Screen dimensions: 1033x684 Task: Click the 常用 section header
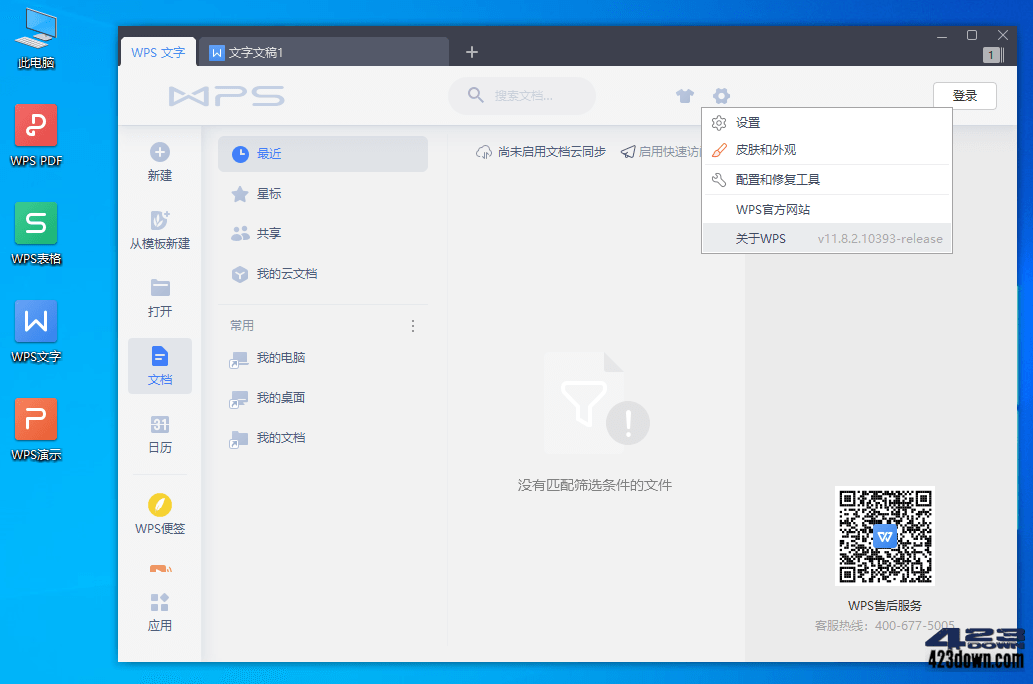(x=242, y=326)
